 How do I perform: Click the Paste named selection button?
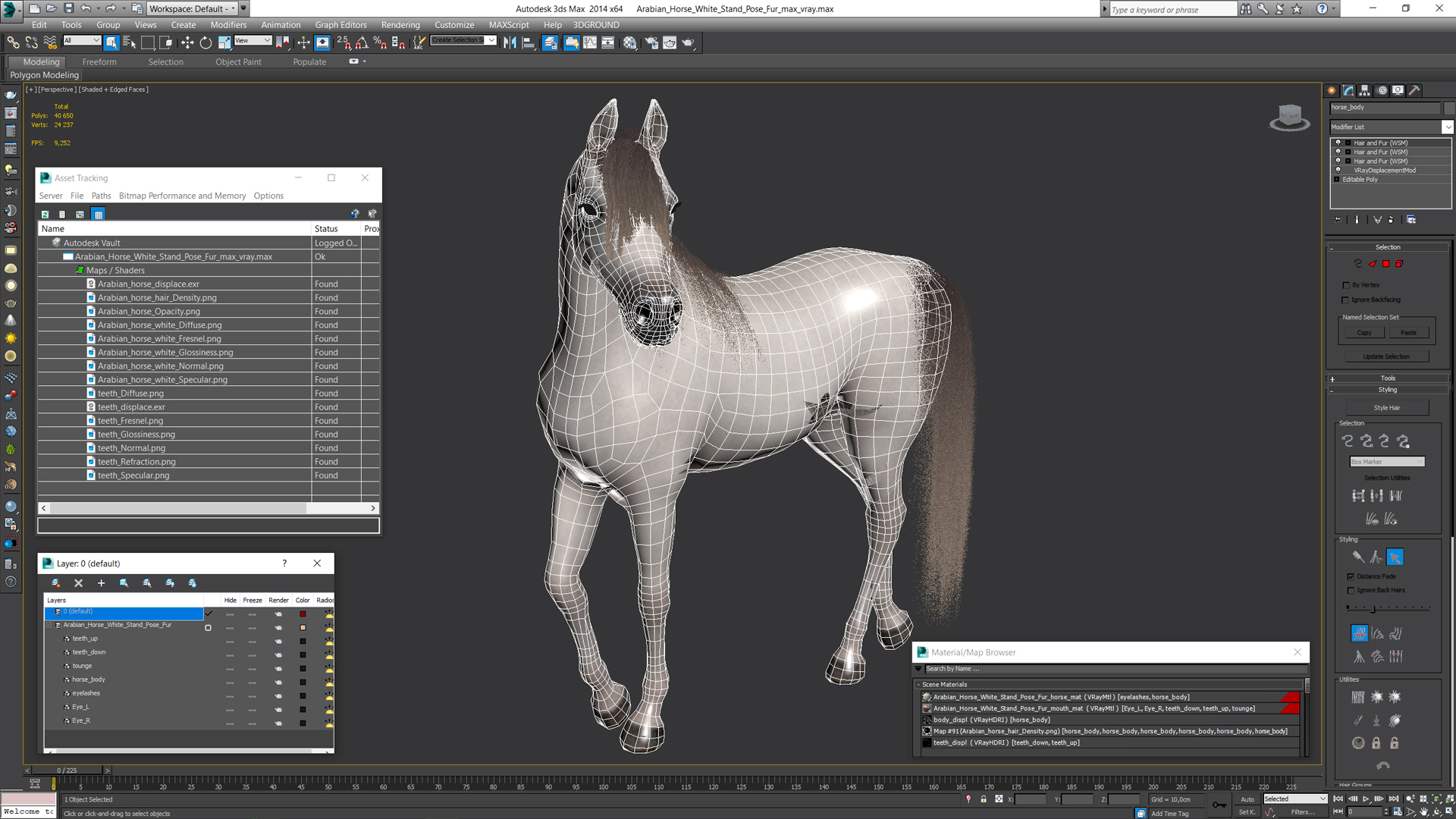(1408, 333)
